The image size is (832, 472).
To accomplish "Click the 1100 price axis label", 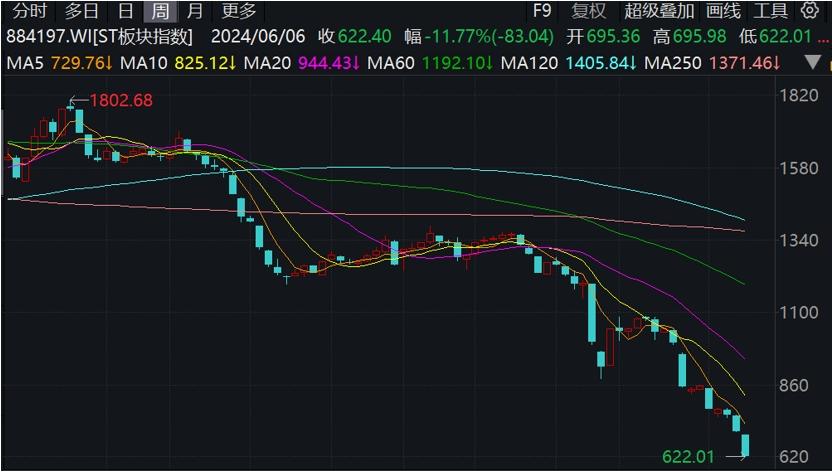I will (798, 312).
